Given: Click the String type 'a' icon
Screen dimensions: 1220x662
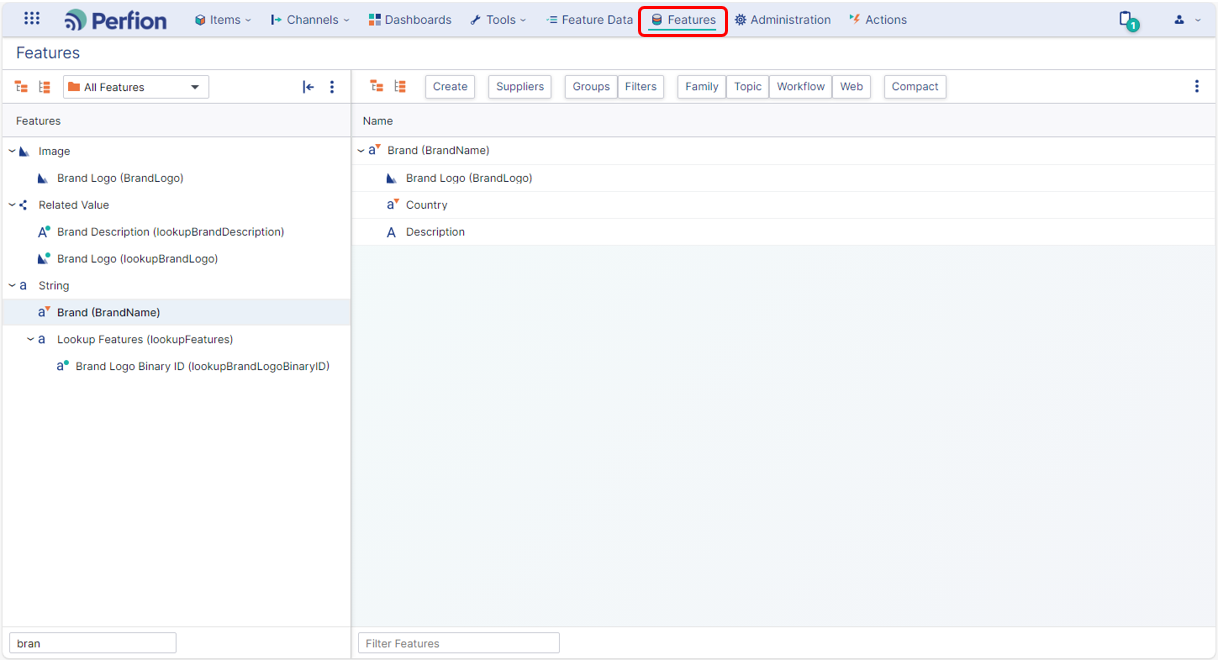Looking at the screenshot, I should [x=23, y=286].
